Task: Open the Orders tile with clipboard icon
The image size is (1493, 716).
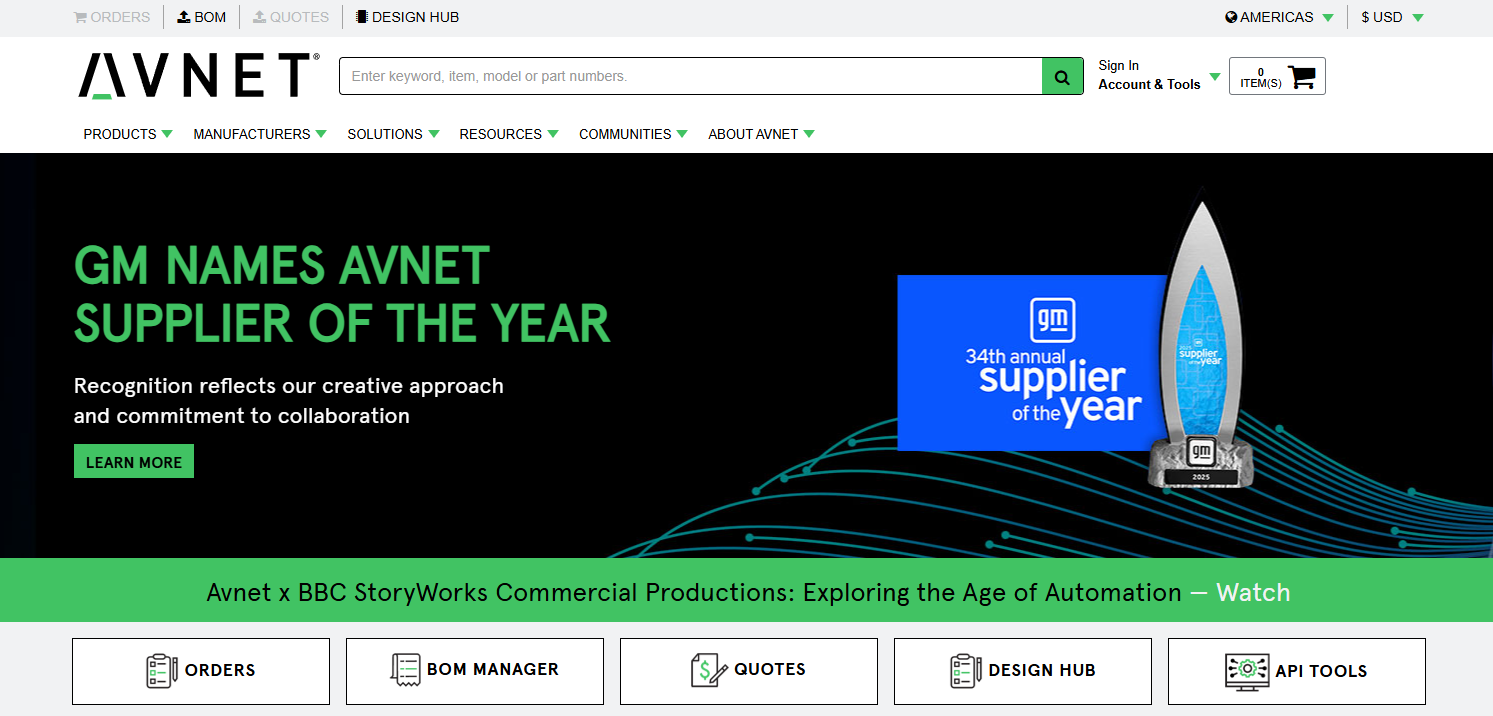Action: point(201,671)
